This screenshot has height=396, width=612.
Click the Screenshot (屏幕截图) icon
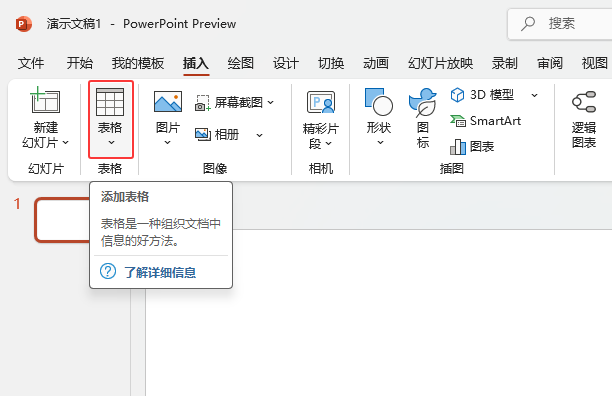click(203, 103)
